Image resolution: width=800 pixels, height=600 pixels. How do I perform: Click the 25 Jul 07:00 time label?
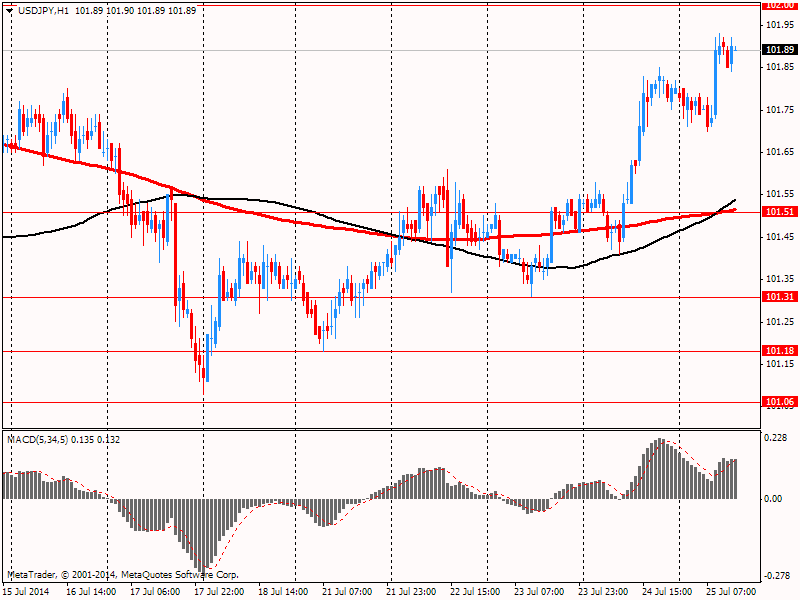(731, 592)
